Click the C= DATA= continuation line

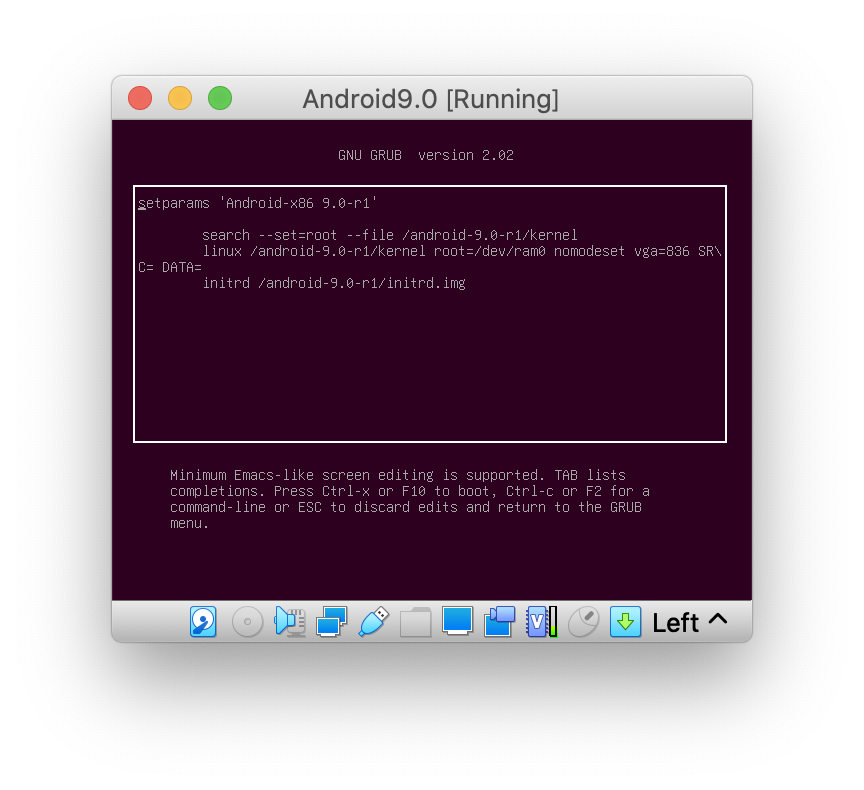[x=170, y=267]
